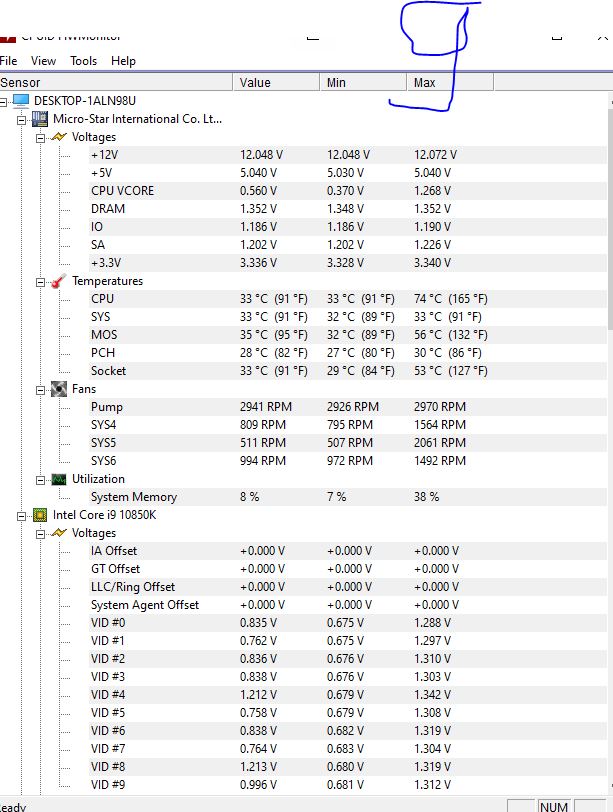Select the CPU temperature row
This screenshot has width=613, height=812.
pos(348,299)
